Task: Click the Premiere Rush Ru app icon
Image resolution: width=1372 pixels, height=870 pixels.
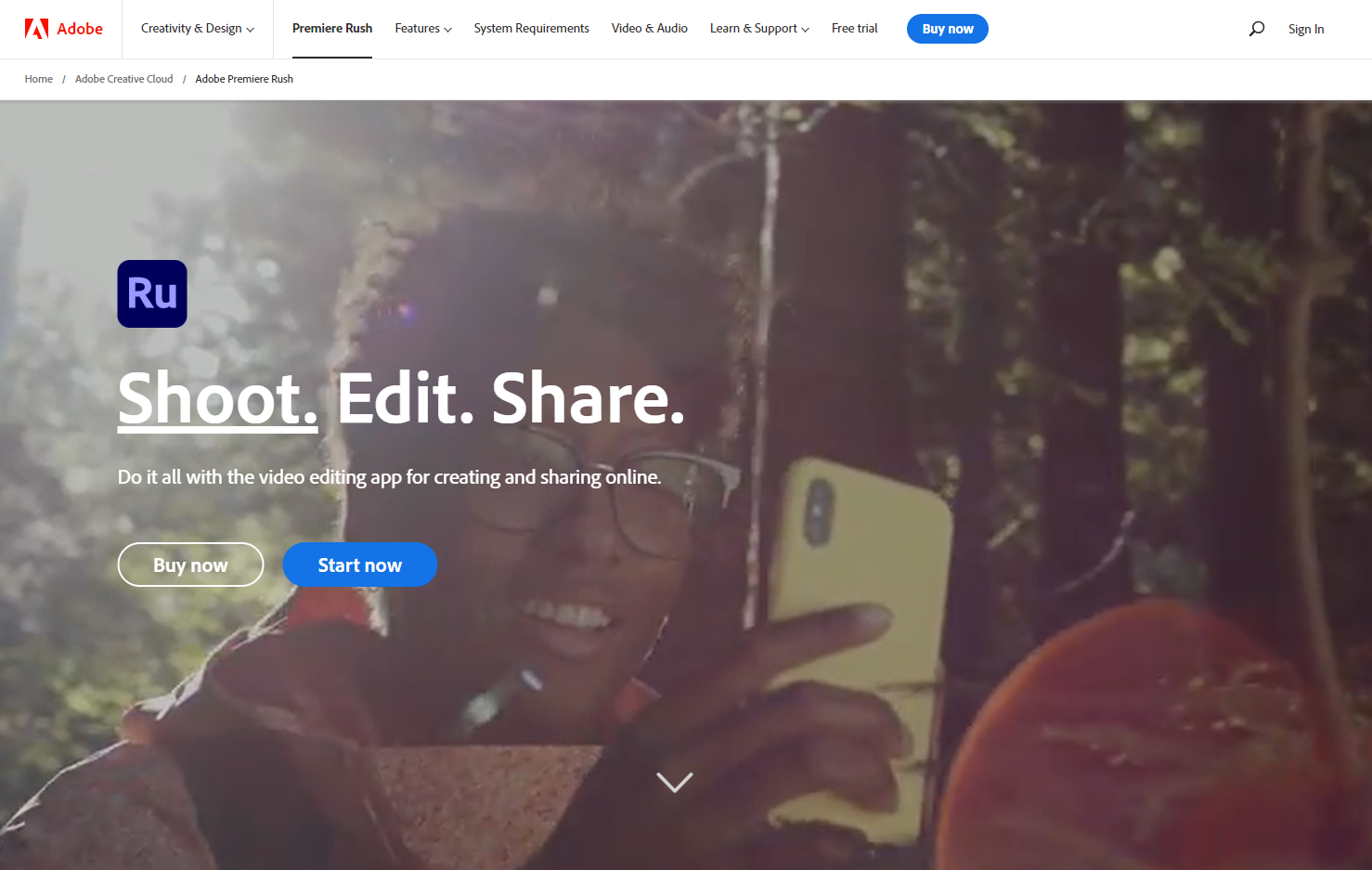Action: (152, 293)
